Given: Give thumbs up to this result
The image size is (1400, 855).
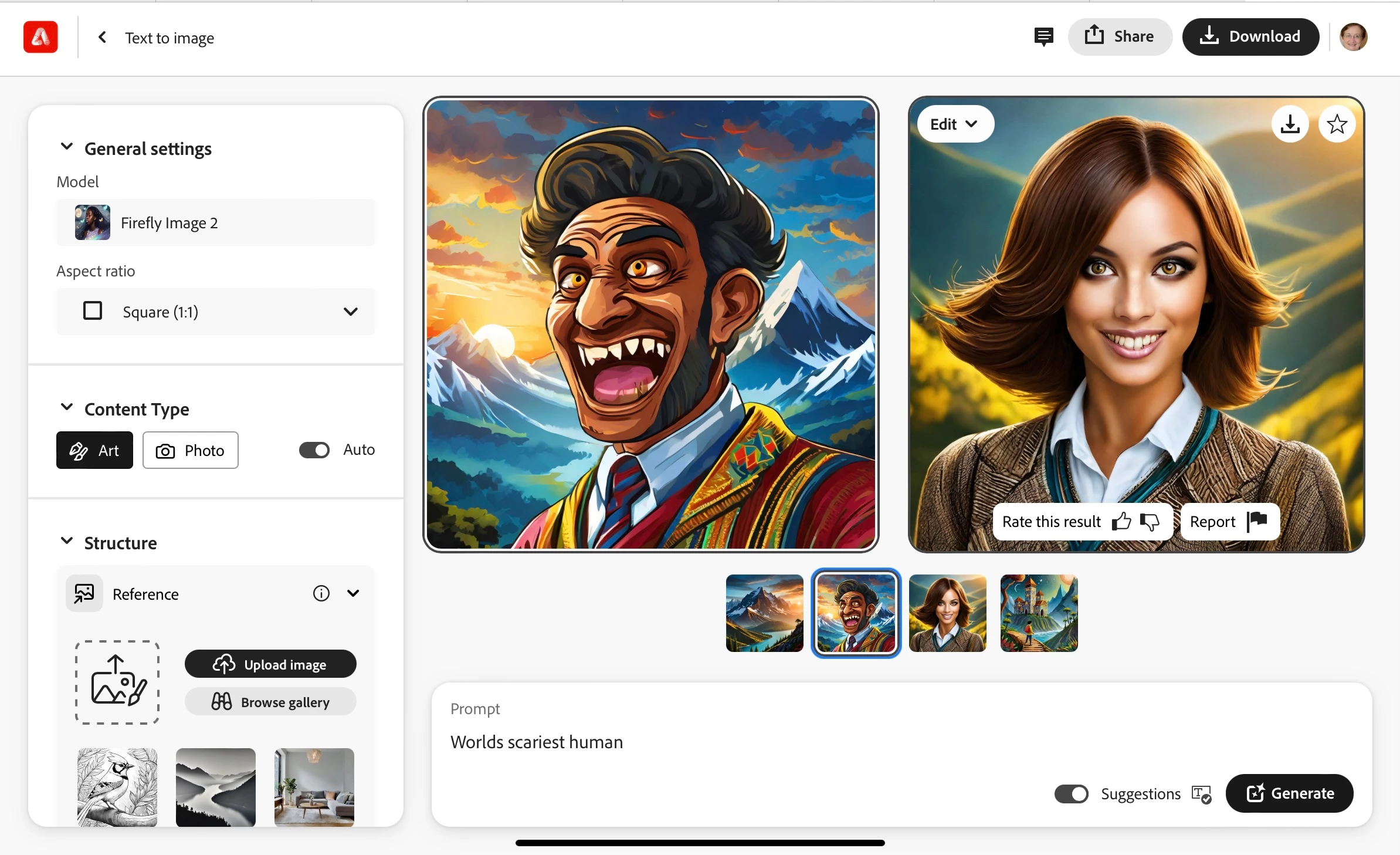Looking at the screenshot, I should click(x=1121, y=521).
